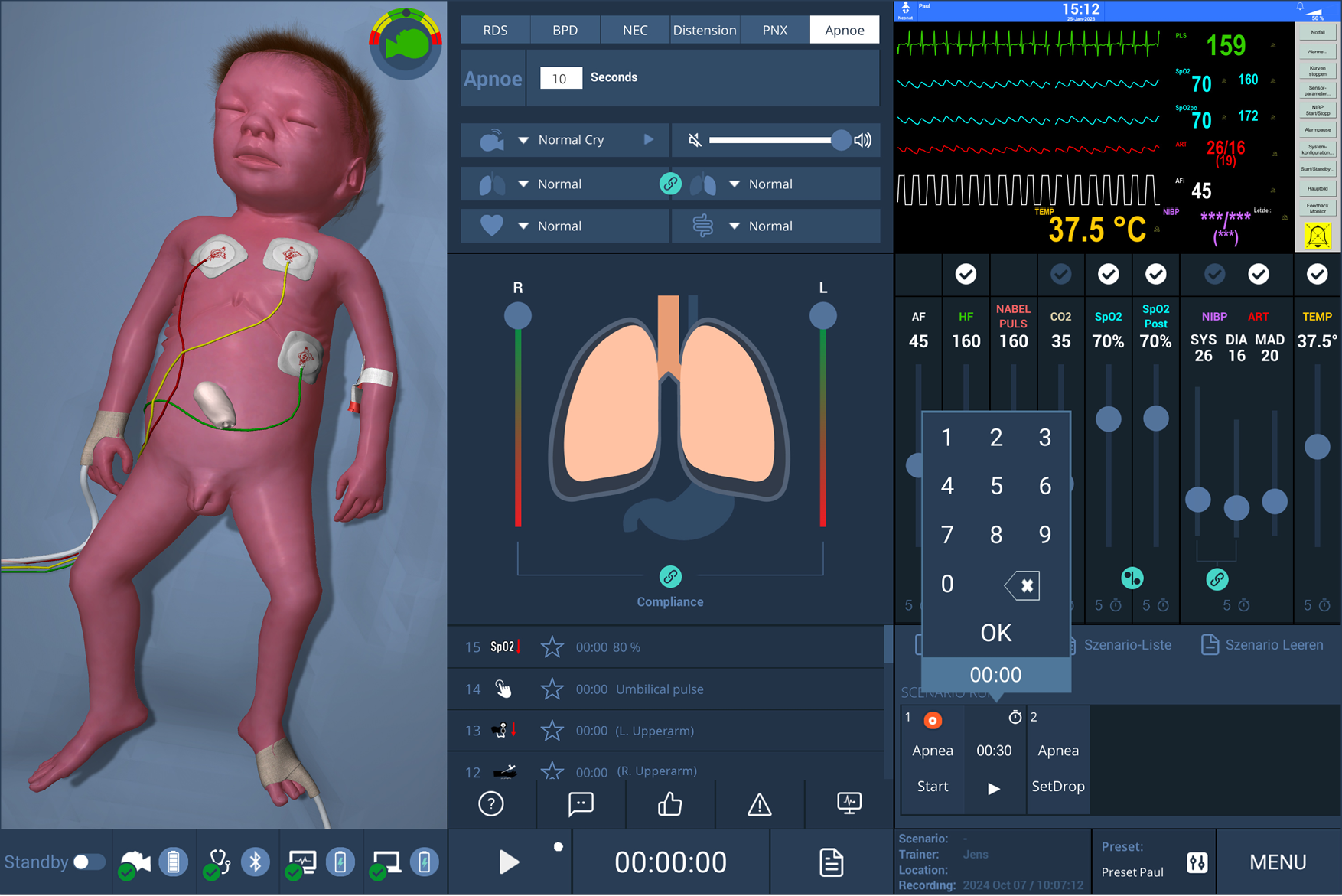Click the yellow alarm bell icon
The image size is (1342, 896).
(x=1317, y=236)
